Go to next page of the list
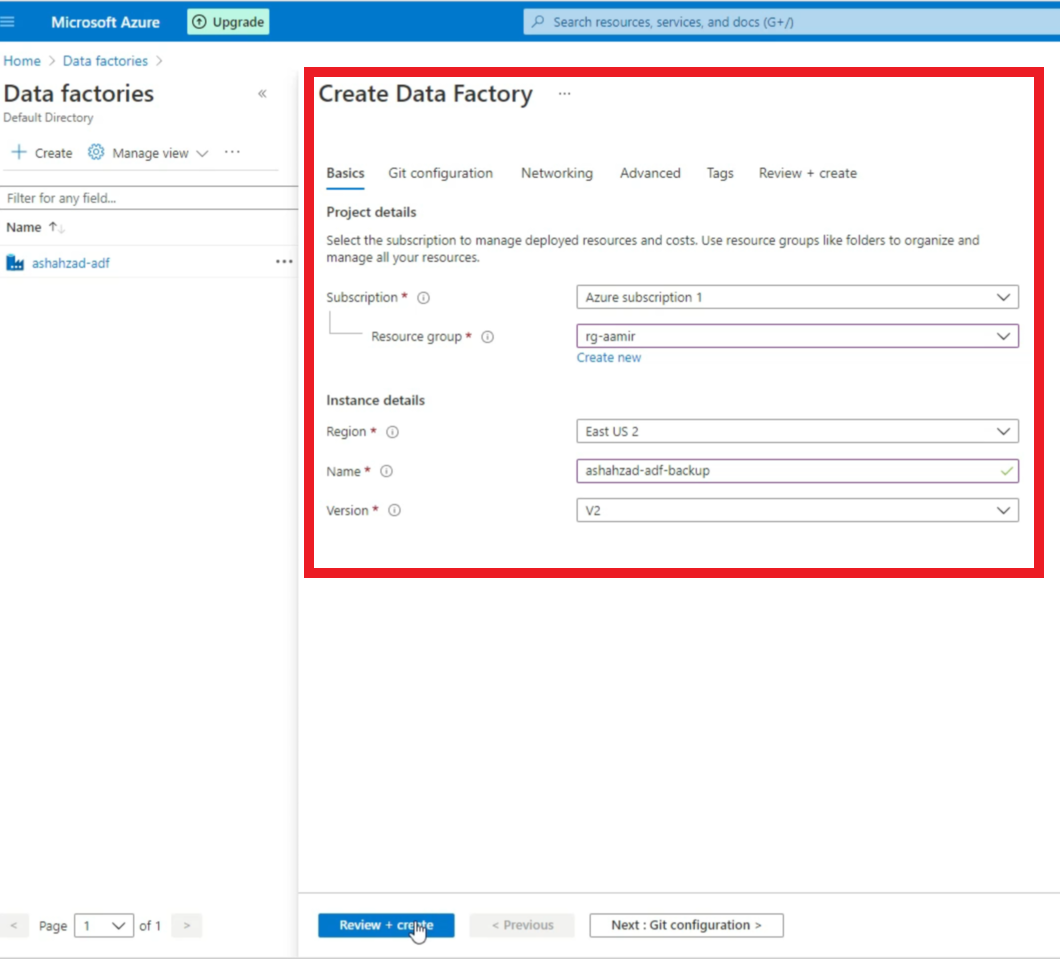 pos(187,925)
